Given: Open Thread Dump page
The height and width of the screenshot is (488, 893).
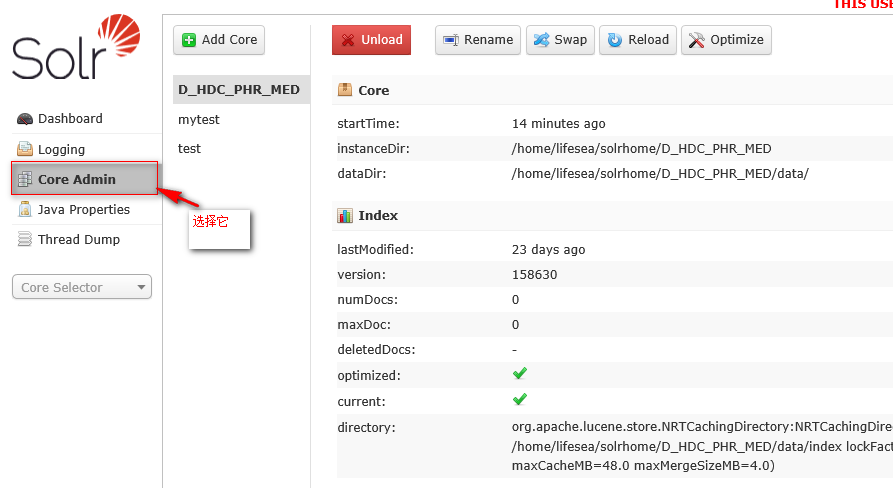Looking at the screenshot, I should point(79,239).
